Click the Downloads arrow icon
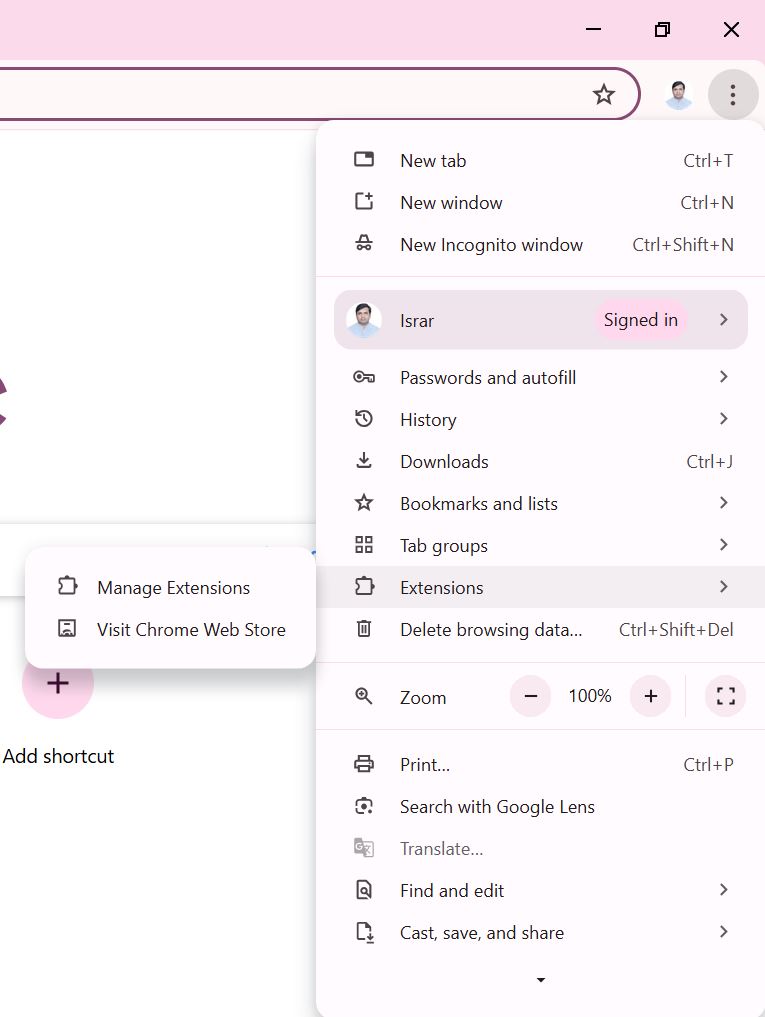765x1017 pixels. click(x=364, y=461)
